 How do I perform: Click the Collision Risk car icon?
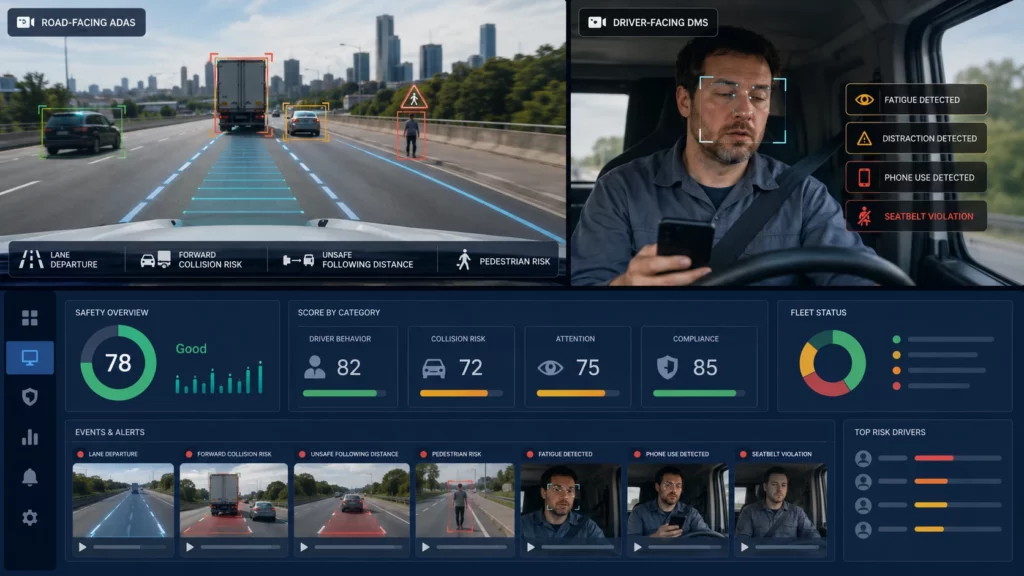pyautogui.click(x=433, y=368)
